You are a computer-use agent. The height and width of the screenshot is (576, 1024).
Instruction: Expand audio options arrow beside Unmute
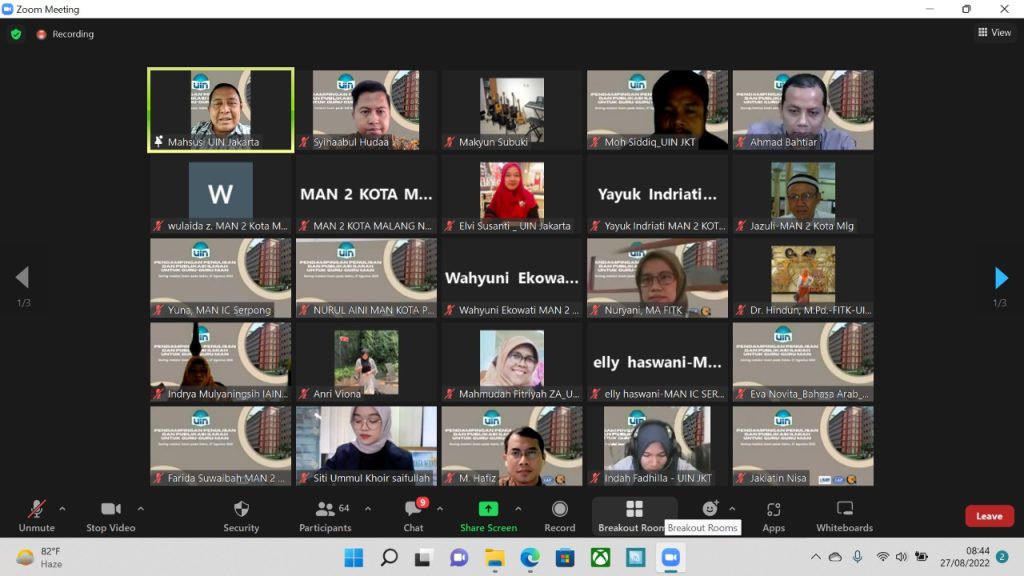[x=62, y=508]
